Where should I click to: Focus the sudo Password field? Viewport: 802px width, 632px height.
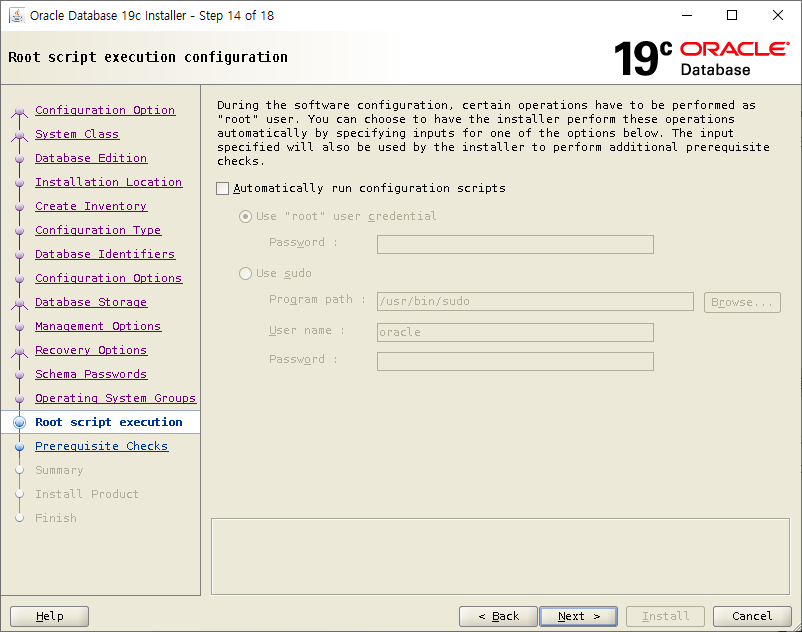point(515,362)
